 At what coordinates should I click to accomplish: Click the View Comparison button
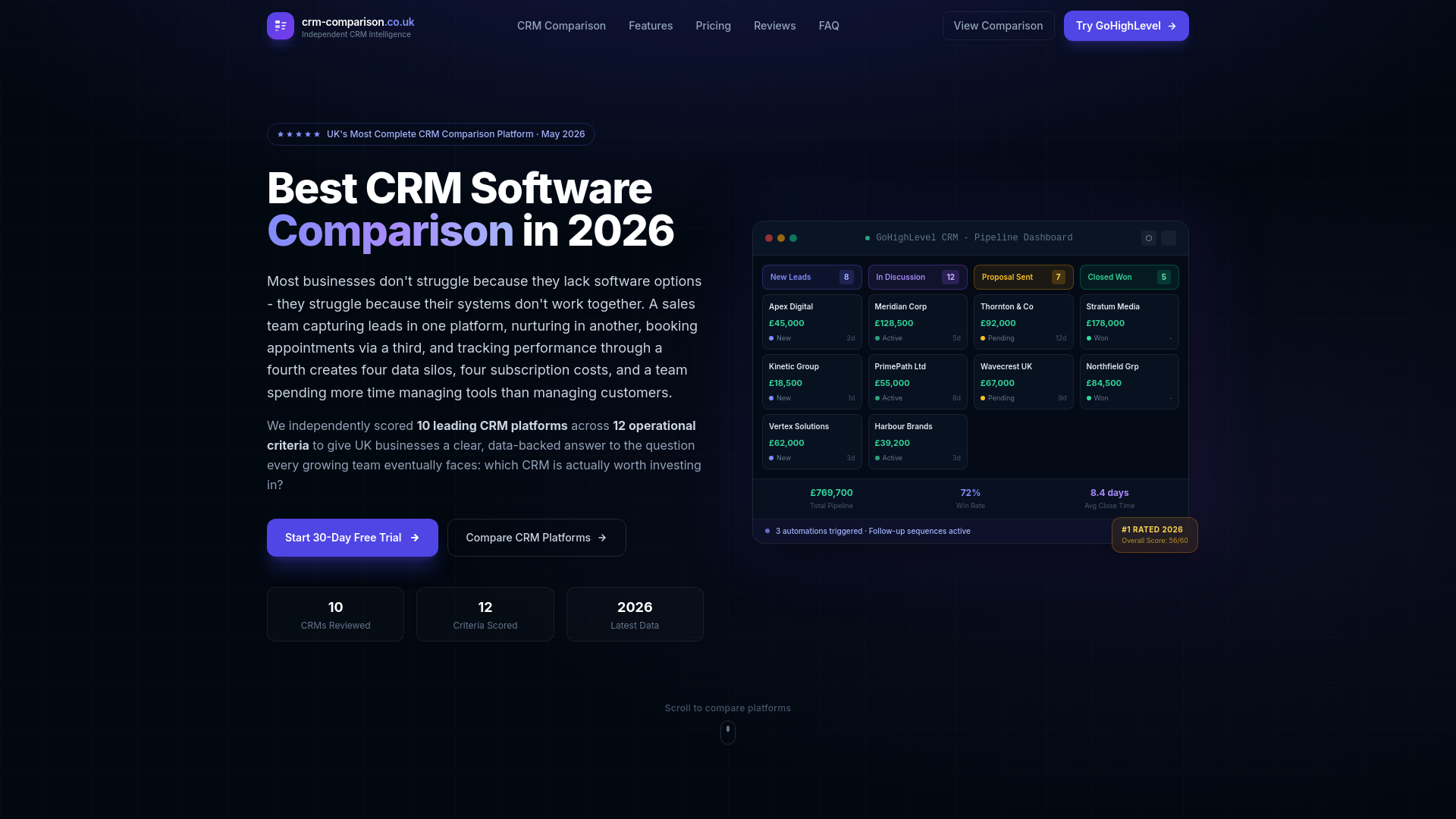pyautogui.click(x=998, y=26)
